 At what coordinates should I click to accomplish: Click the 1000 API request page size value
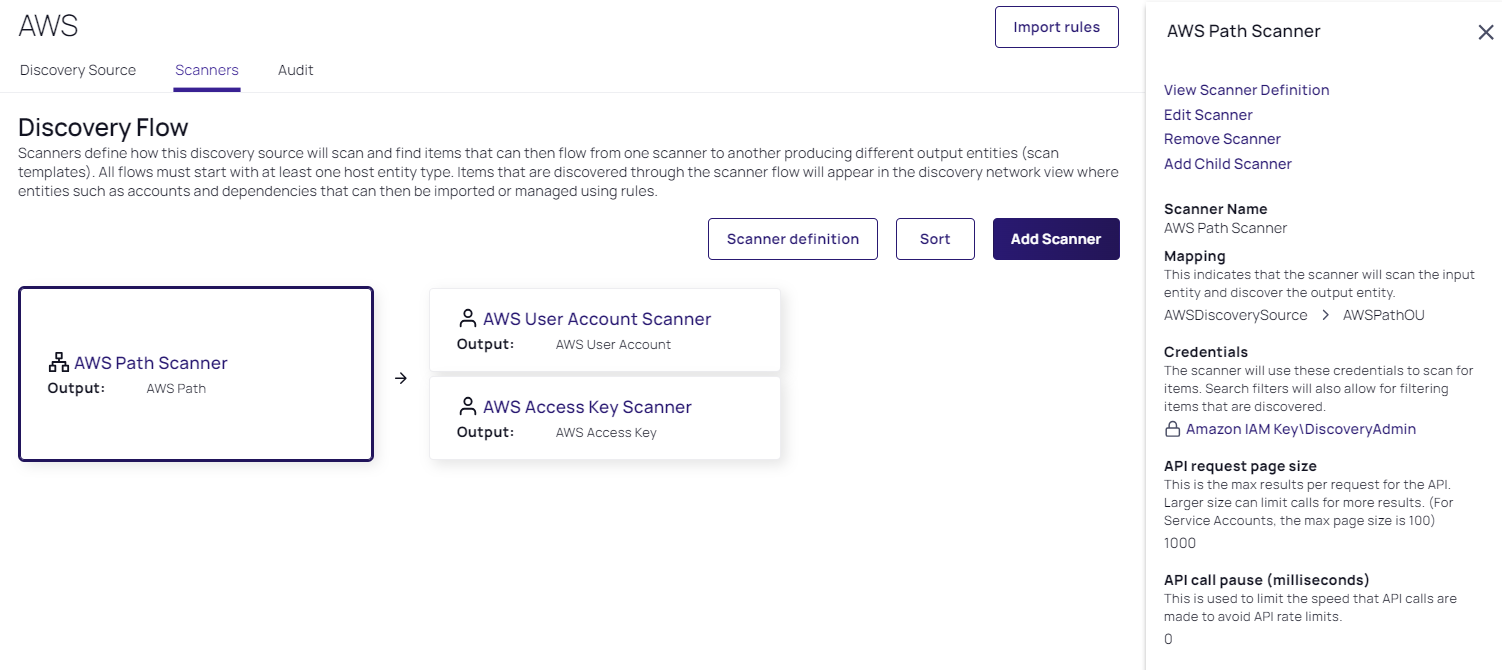(1180, 543)
